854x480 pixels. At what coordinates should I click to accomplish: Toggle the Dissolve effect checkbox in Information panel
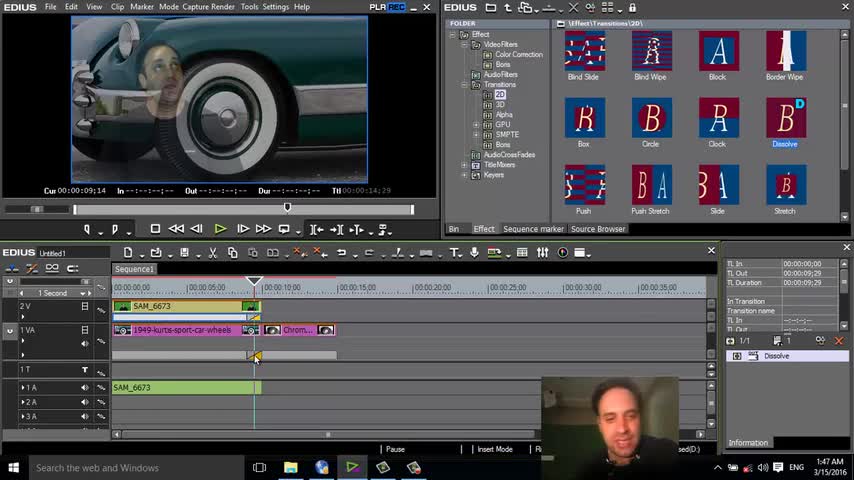738,356
